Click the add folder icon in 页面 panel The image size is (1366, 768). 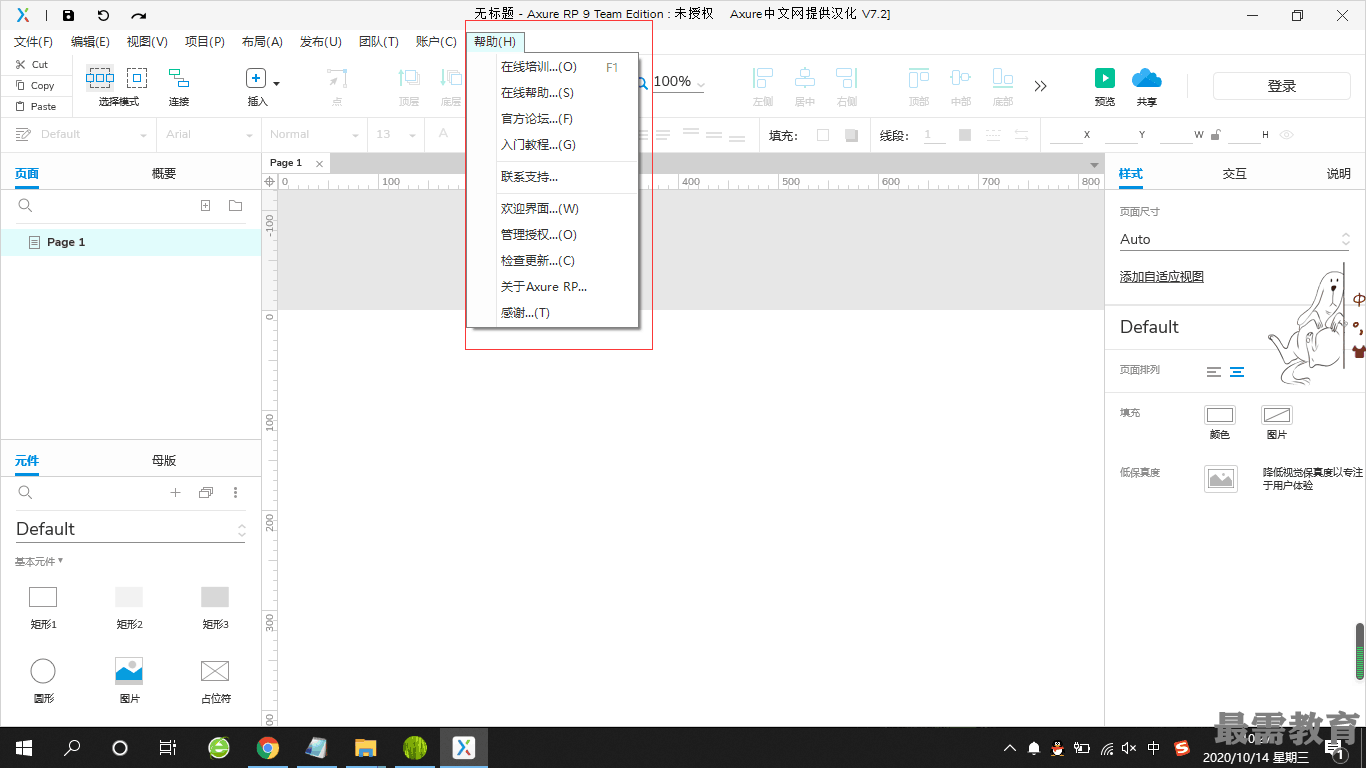pyautogui.click(x=236, y=206)
